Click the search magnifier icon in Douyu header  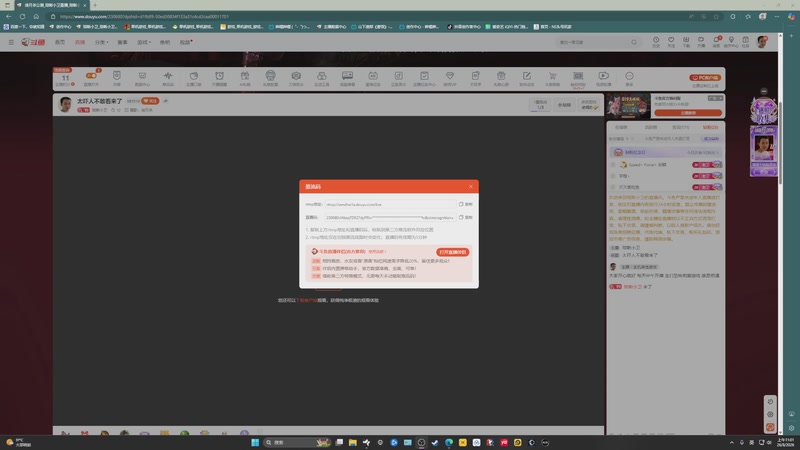point(634,42)
